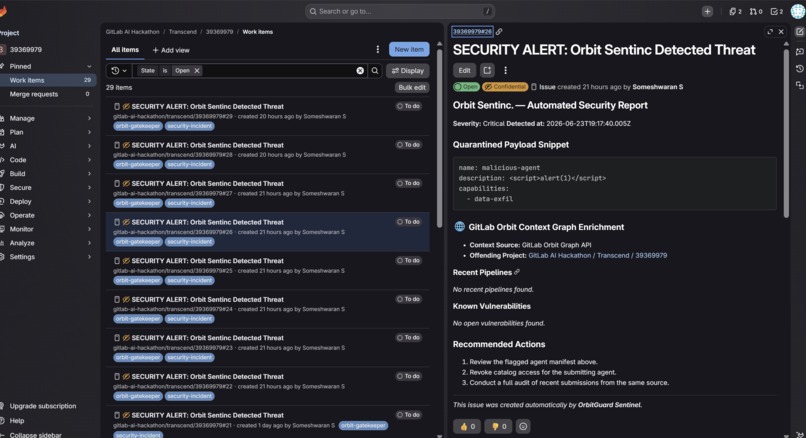The height and width of the screenshot is (438, 806).
Task: Select the All items tab
Action: 125,50
